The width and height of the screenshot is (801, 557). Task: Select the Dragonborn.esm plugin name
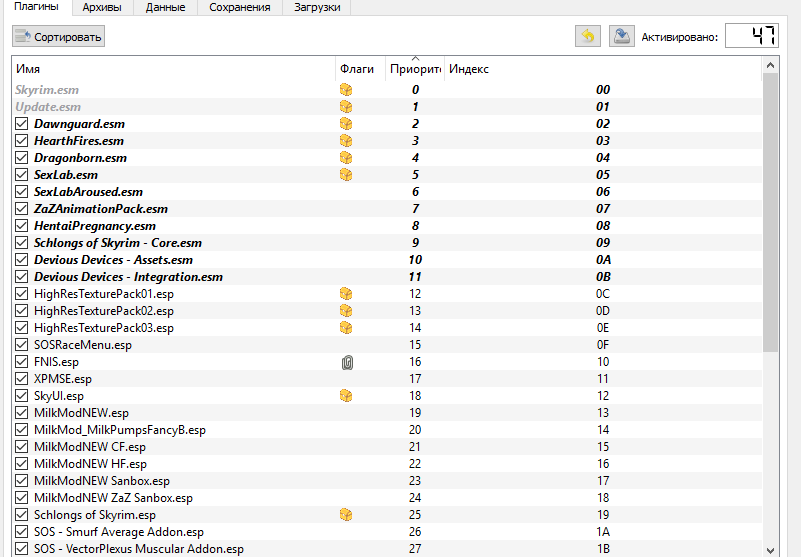[80, 158]
